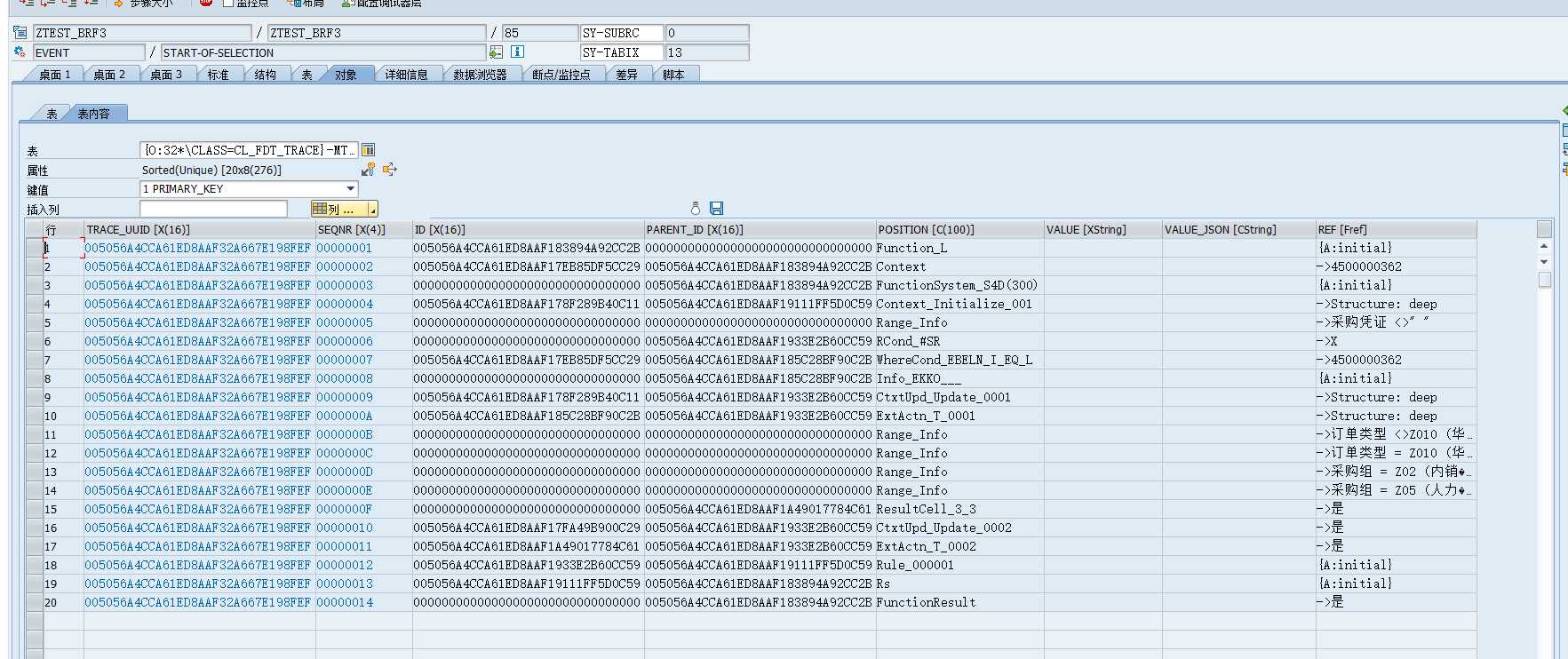
Task: Click the VALUE_JSON column header
Action: coord(1238,229)
